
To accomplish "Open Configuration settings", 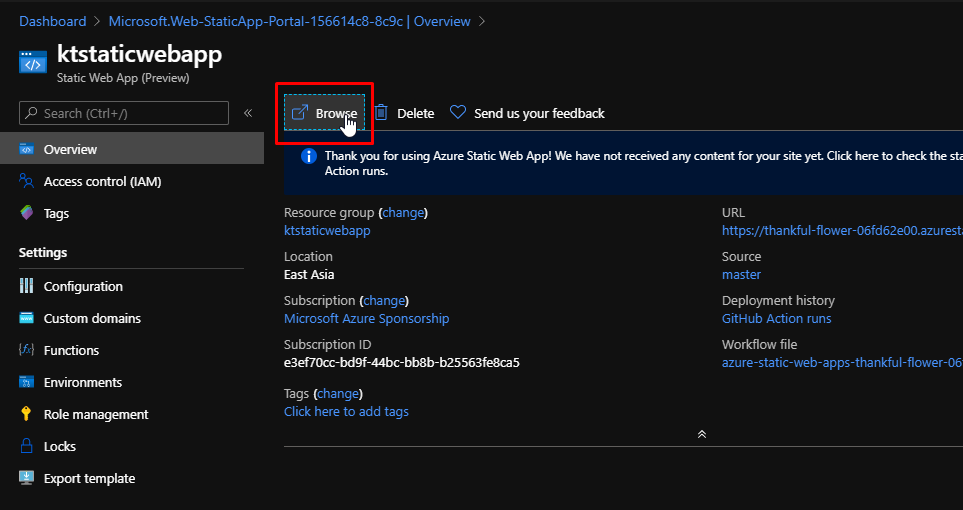I will 83,286.
